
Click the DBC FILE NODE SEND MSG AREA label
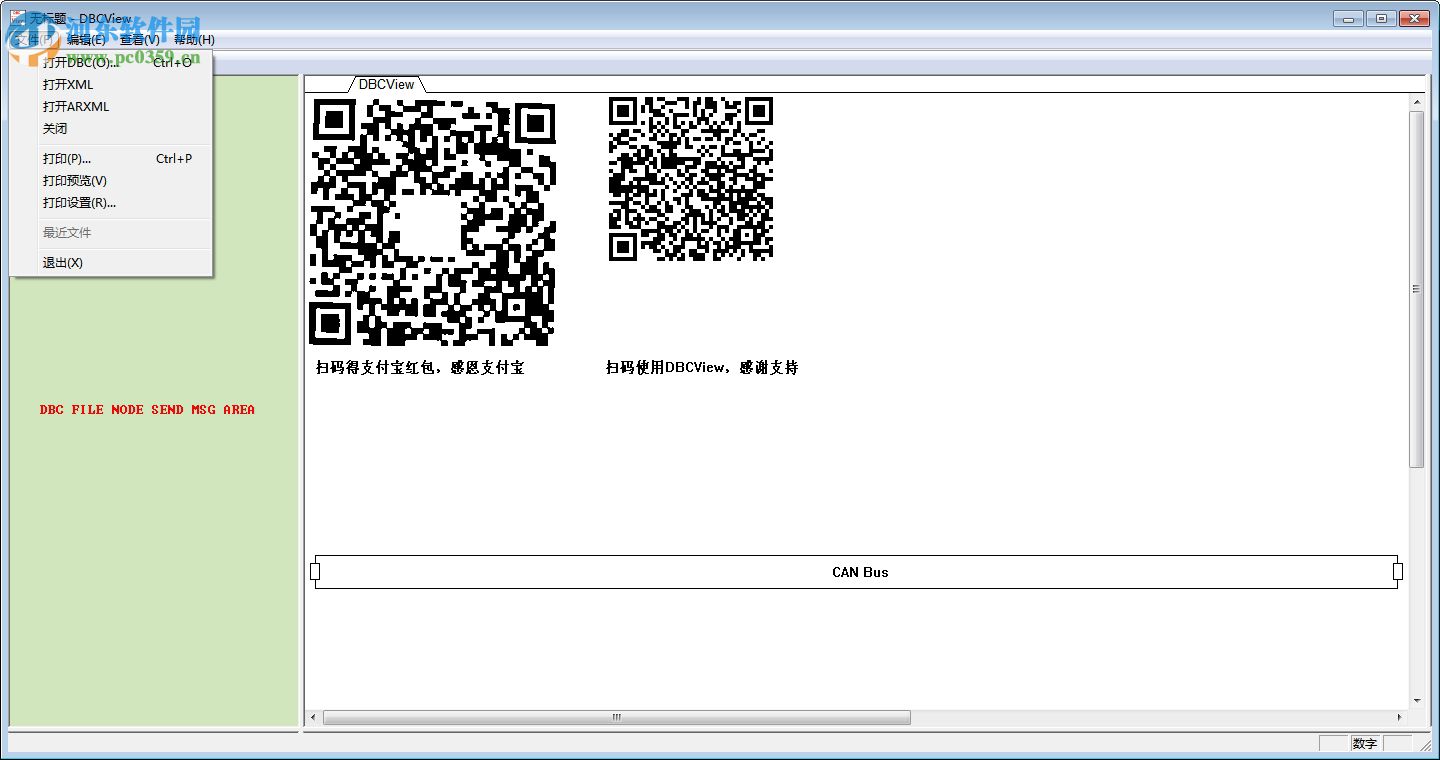(x=147, y=409)
